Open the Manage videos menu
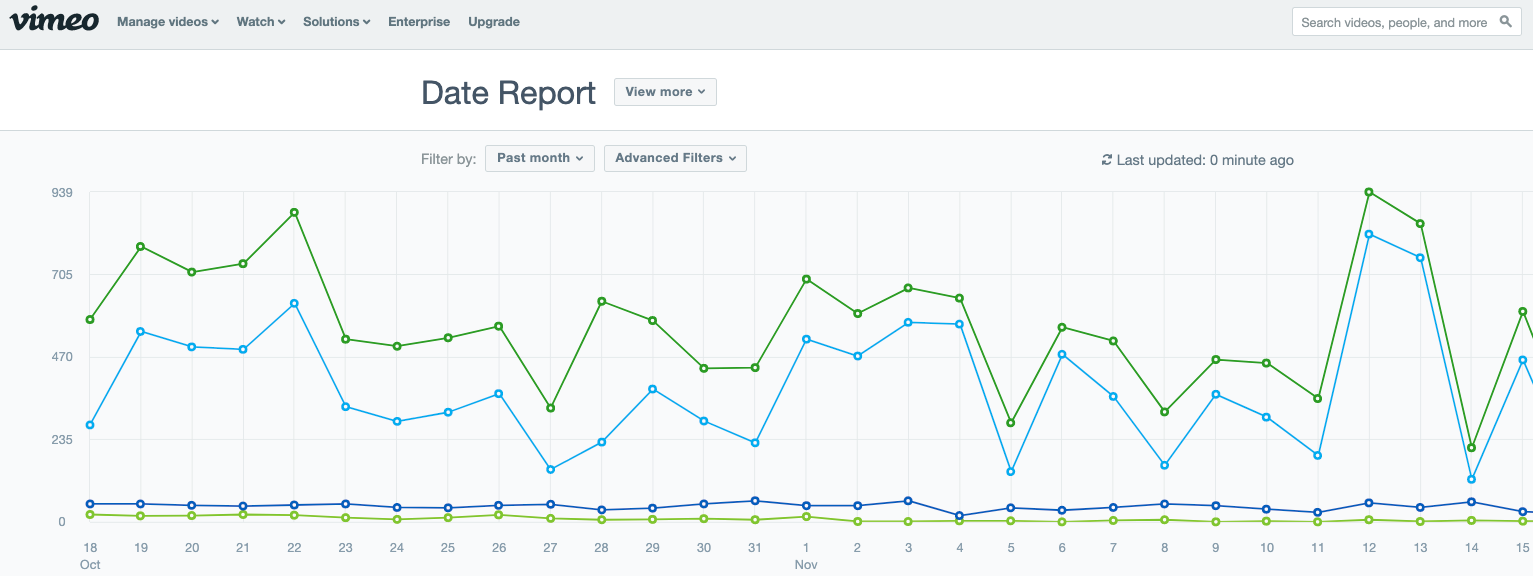This screenshot has height=576, width=1533. [x=168, y=22]
